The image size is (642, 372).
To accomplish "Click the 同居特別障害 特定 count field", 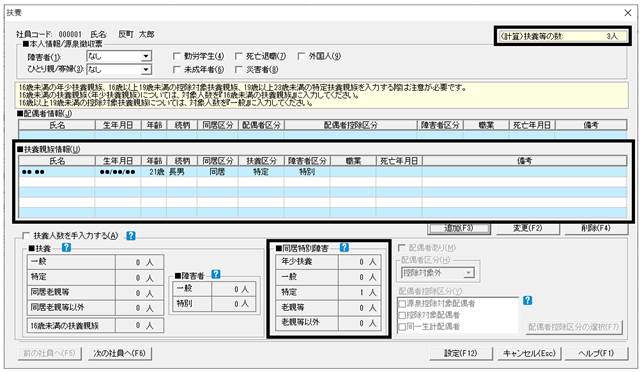I will [359, 292].
